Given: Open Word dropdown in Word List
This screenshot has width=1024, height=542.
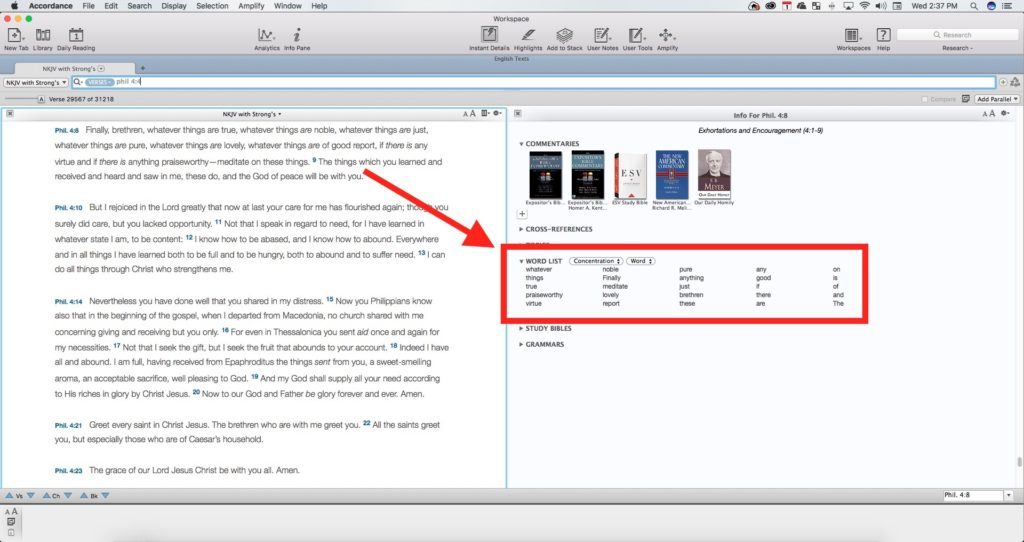Looking at the screenshot, I should (x=641, y=261).
